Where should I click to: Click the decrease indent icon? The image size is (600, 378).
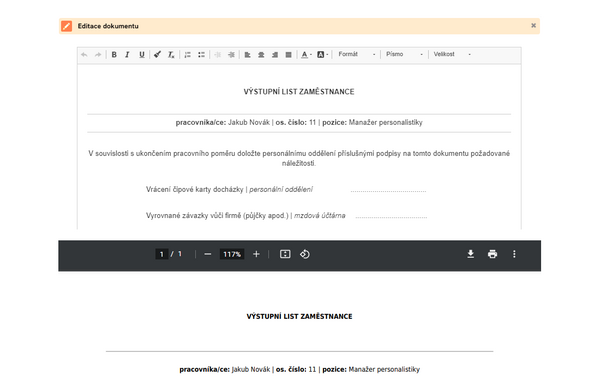point(218,55)
